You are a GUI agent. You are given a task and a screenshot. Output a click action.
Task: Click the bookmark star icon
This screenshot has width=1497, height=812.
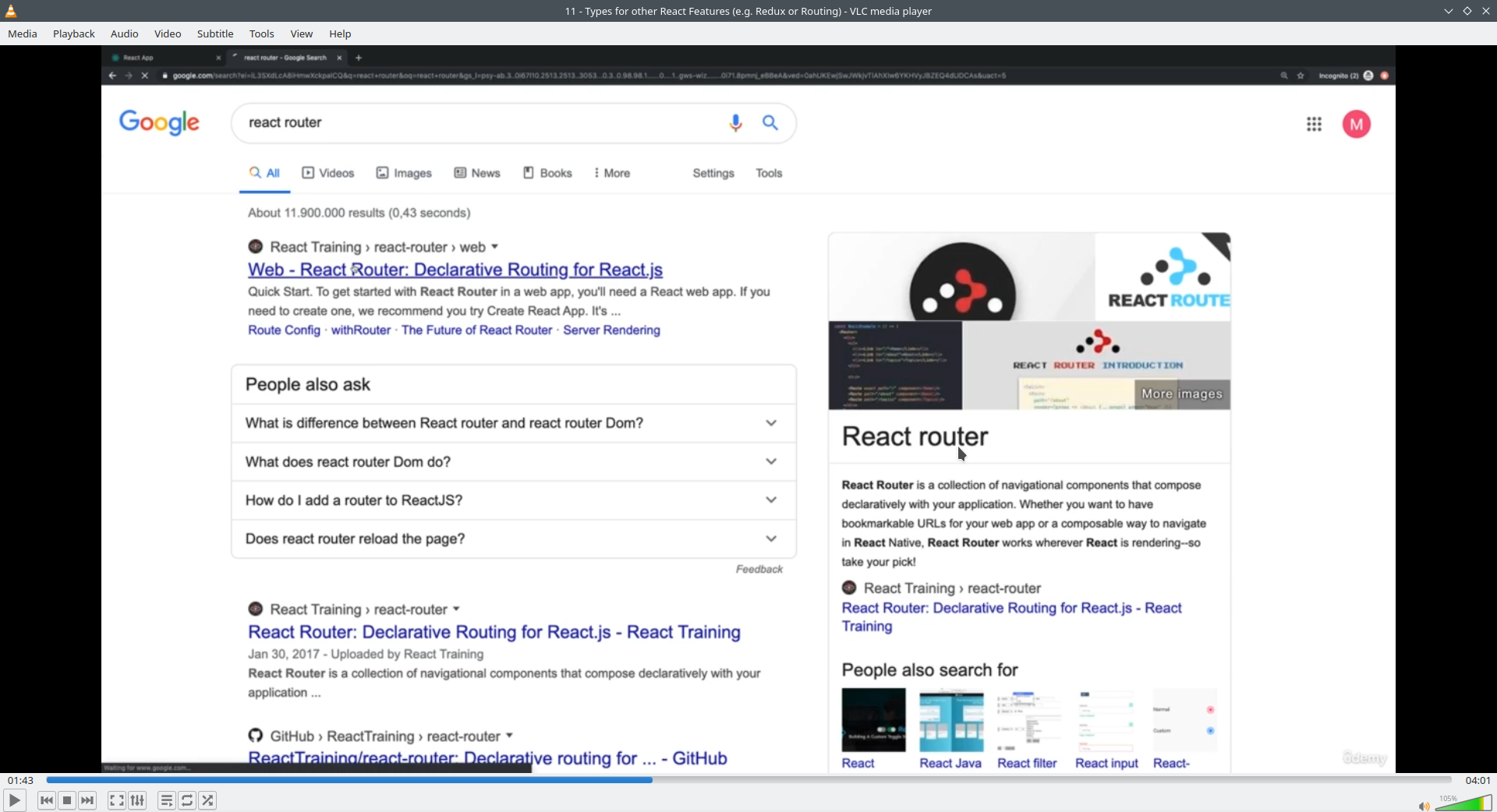tap(1301, 76)
